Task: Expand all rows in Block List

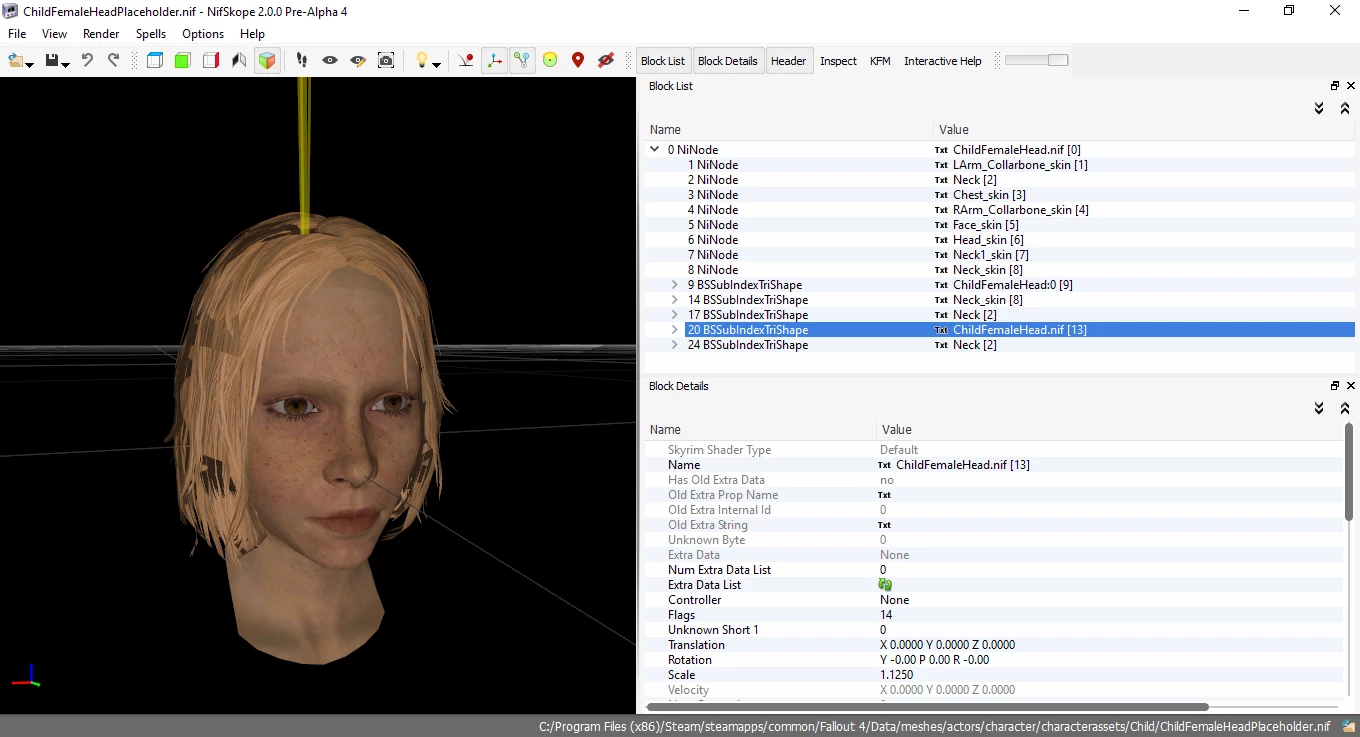Action: (x=1319, y=108)
